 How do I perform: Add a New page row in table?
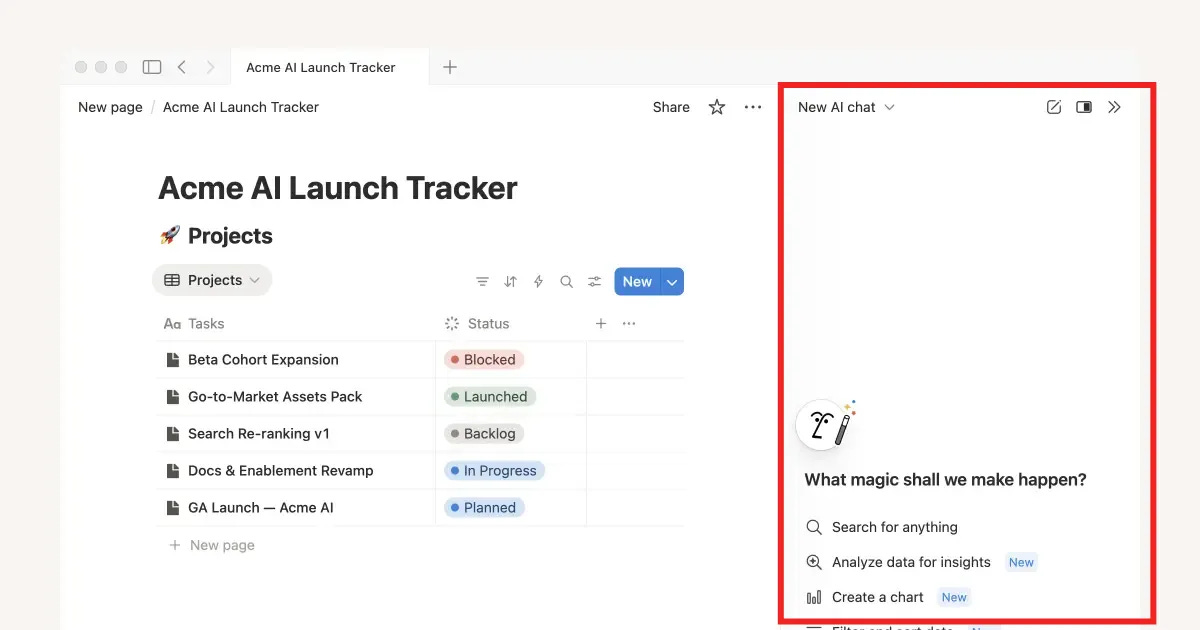click(212, 545)
